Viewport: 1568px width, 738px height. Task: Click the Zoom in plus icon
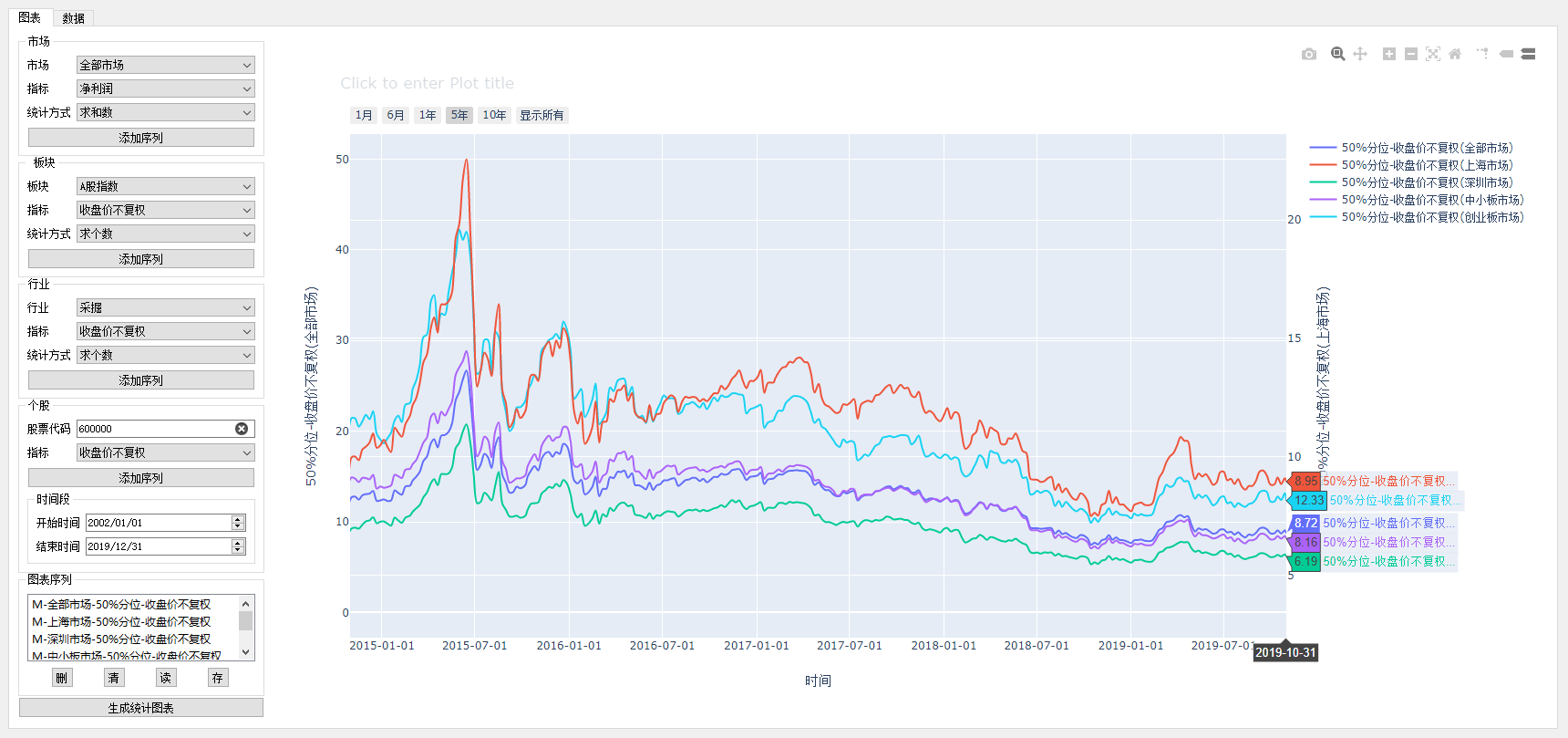click(1389, 54)
